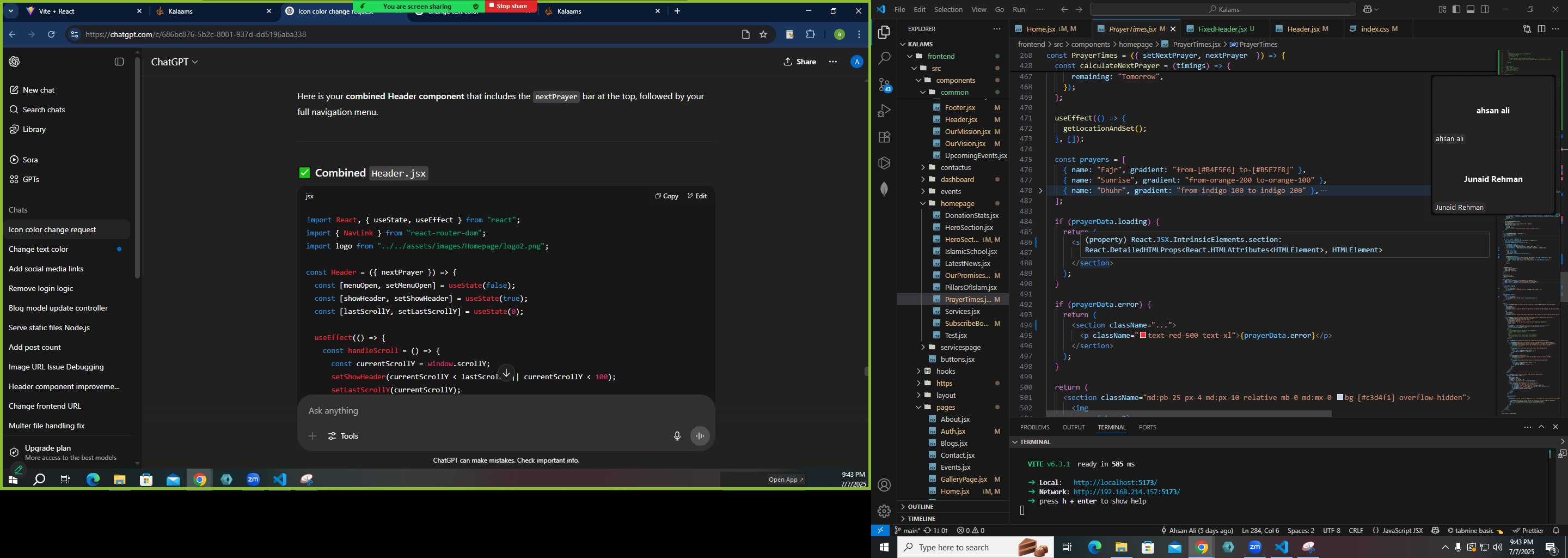Start ChatGPT voice mode
1568x558 pixels.
(700, 436)
